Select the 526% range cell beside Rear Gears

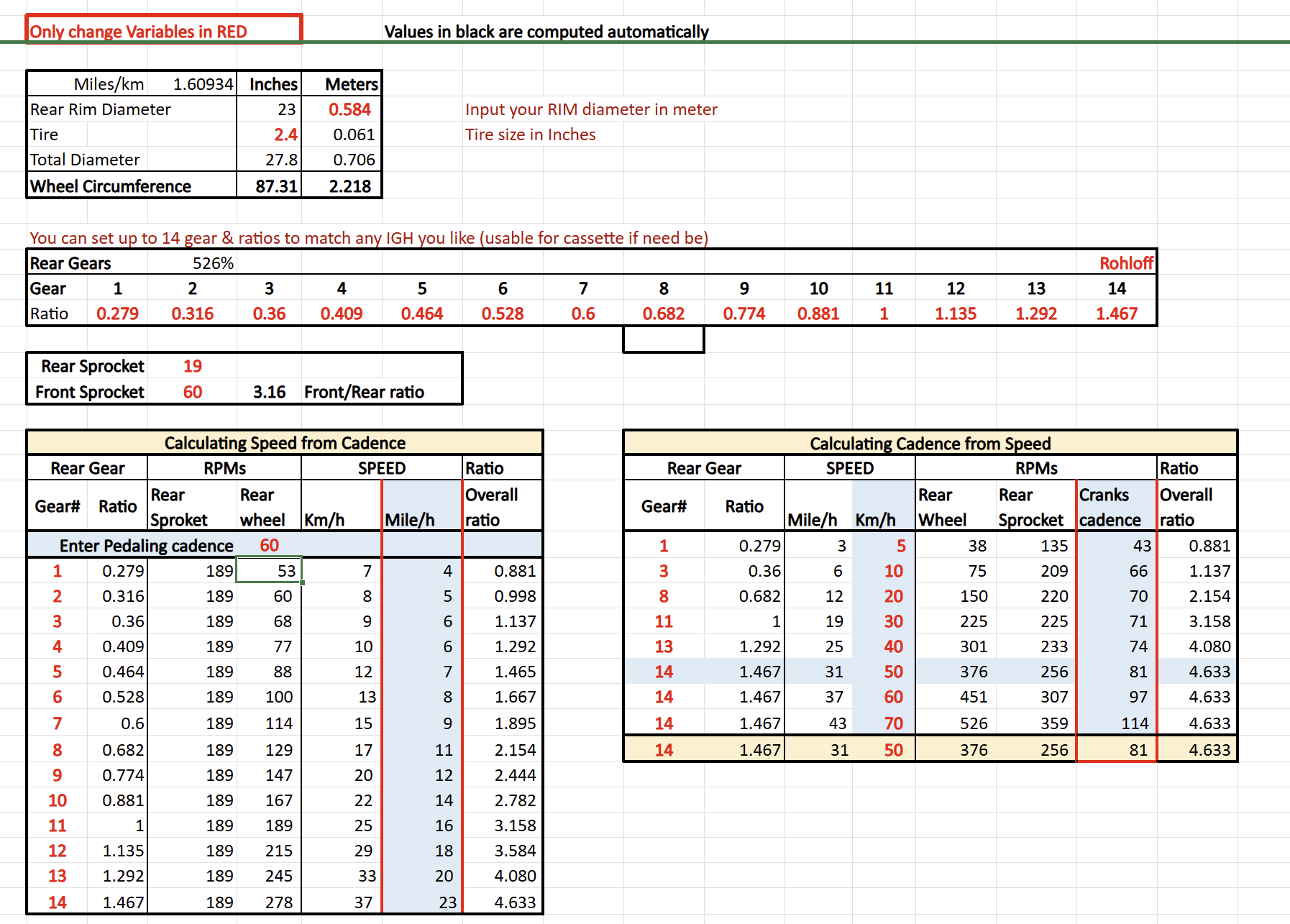[213, 263]
